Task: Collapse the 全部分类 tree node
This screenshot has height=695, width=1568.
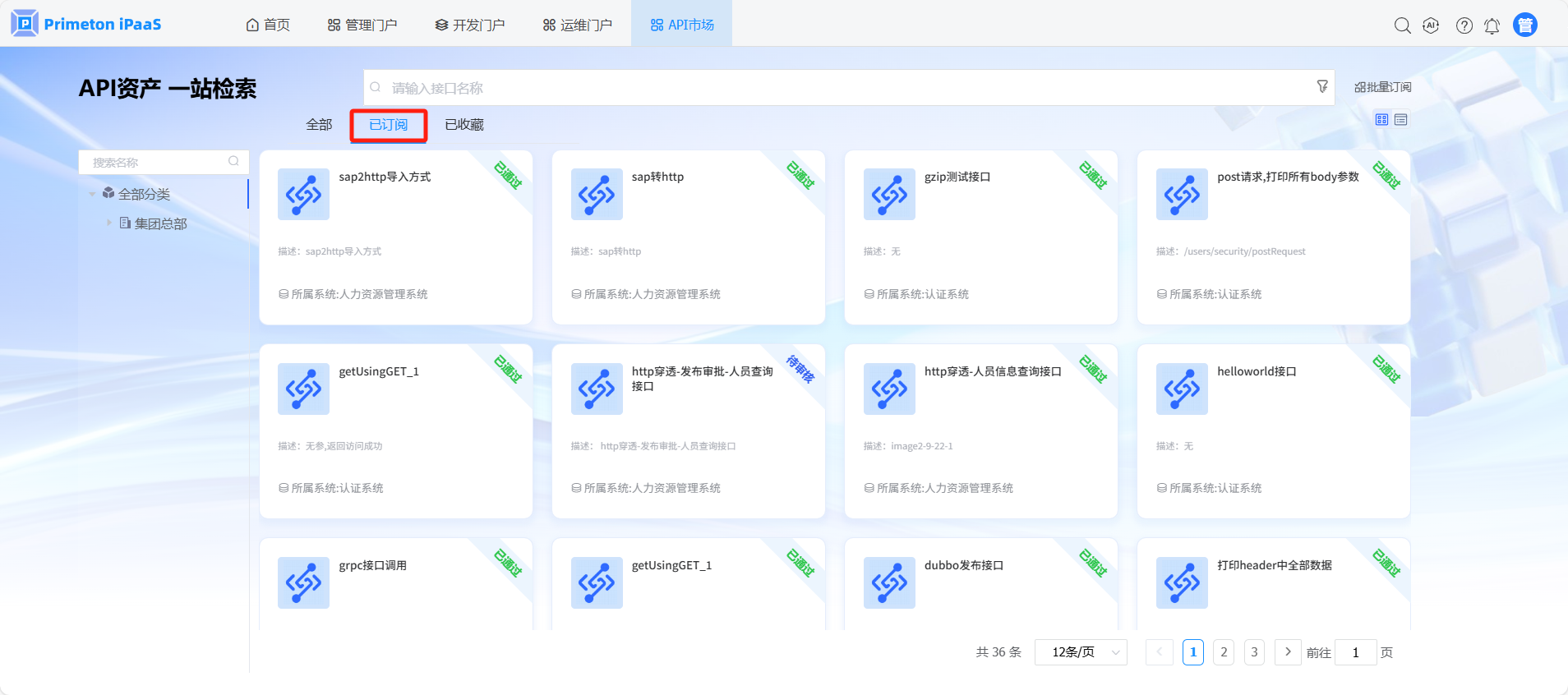Action: pos(92,195)
